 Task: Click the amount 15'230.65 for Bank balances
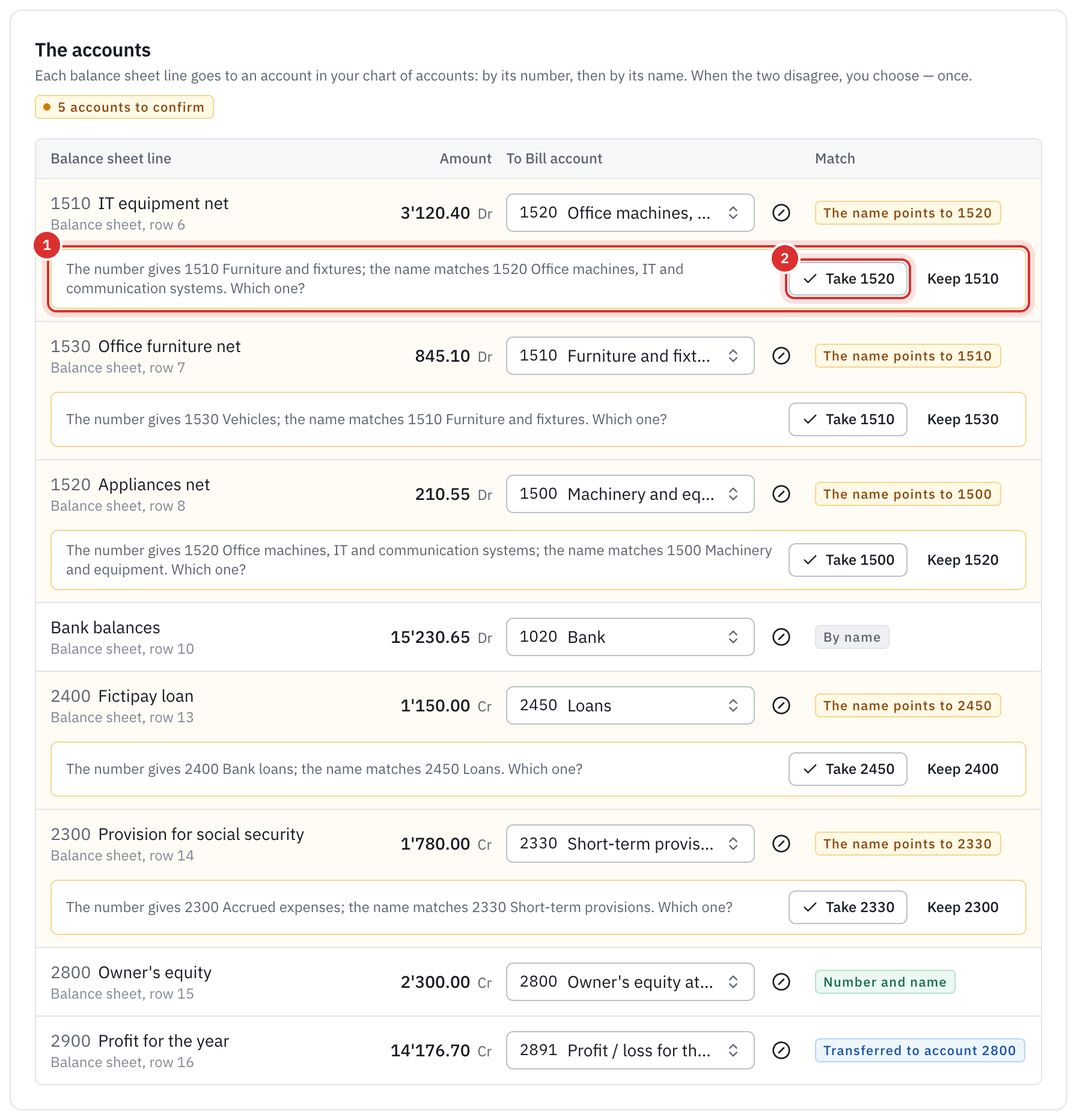click(430, 637)
